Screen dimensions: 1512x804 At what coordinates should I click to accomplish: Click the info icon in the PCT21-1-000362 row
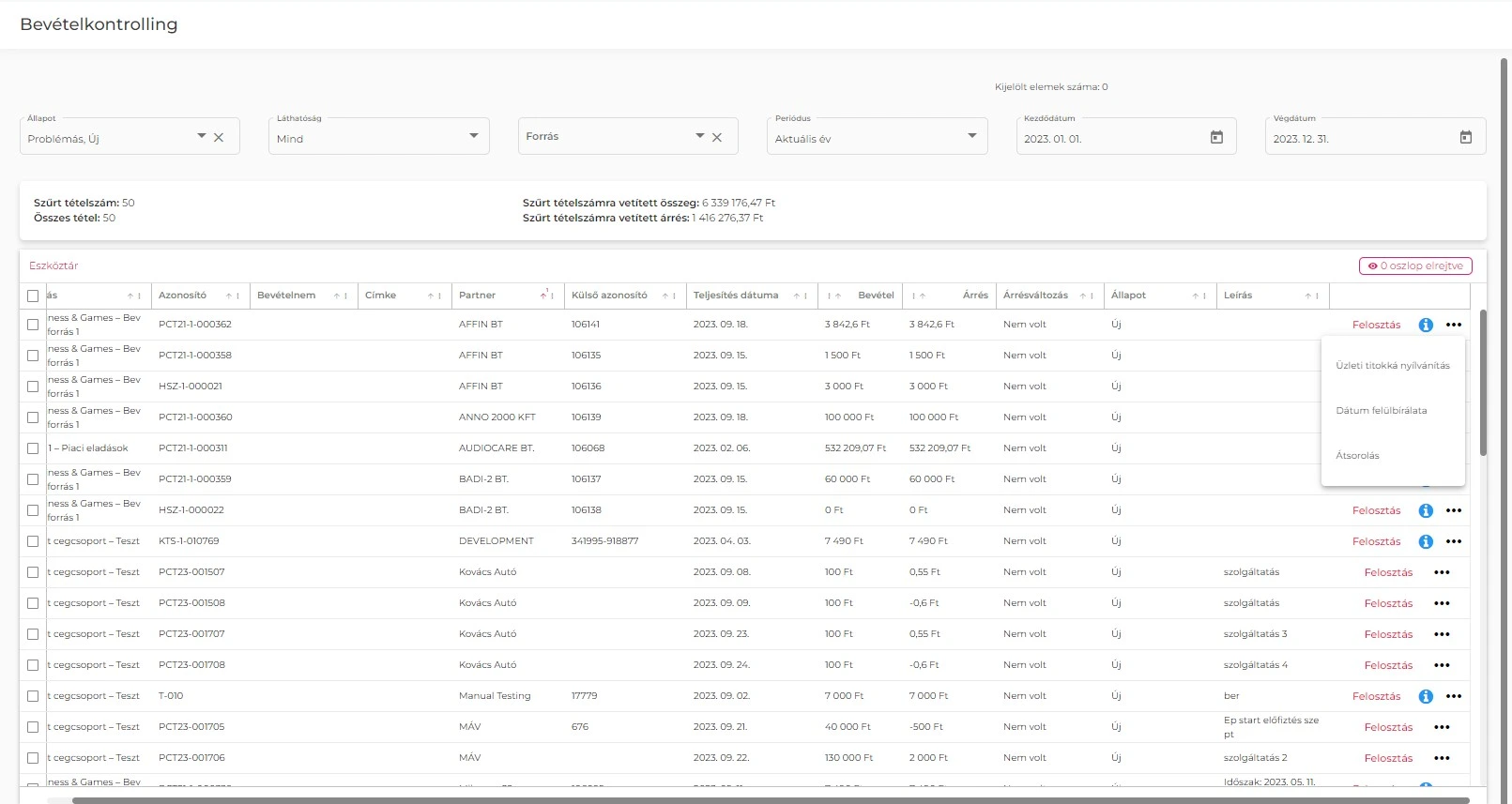pos(1426,325)
